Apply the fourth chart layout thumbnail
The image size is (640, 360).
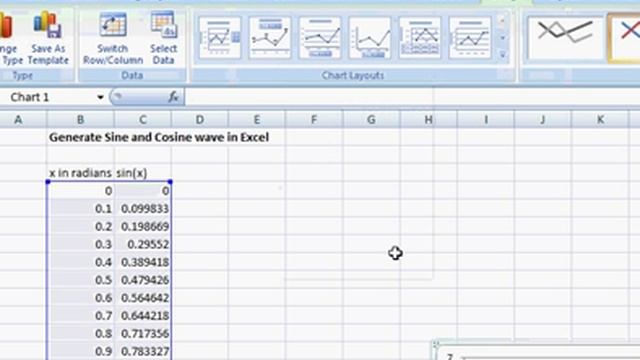click(x=370, y=38)
